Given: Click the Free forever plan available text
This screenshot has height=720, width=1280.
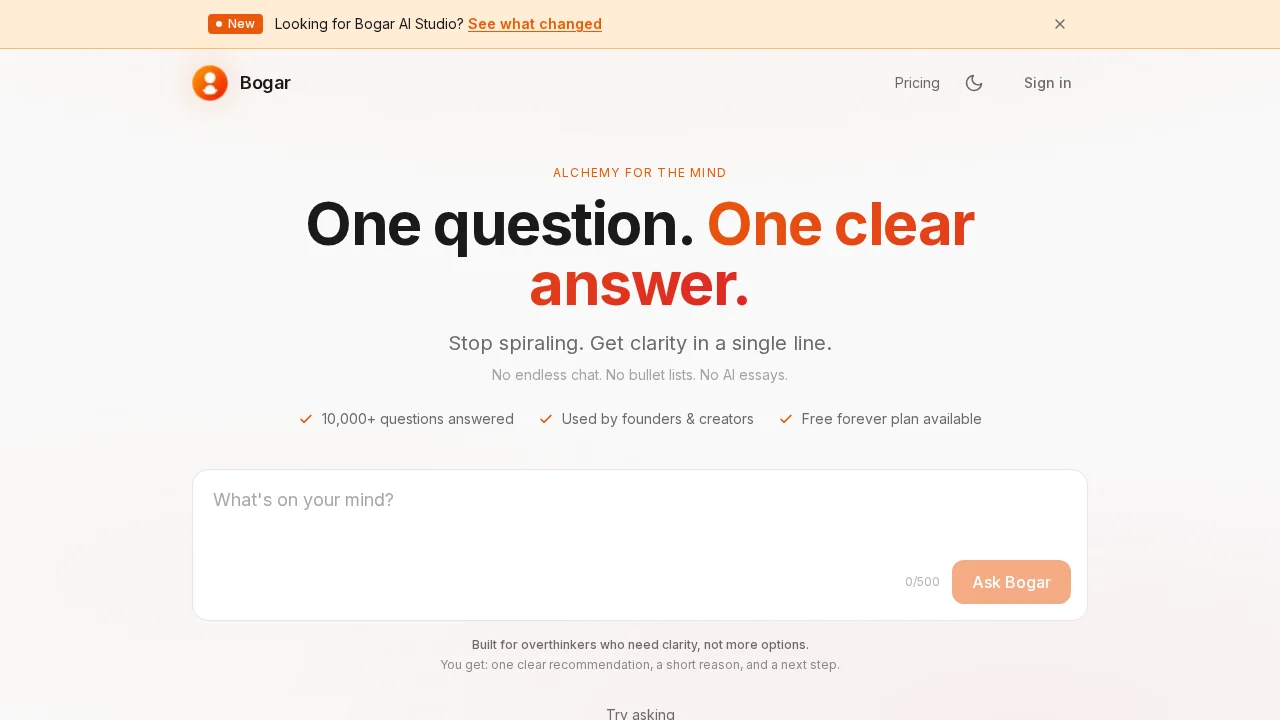Looking at the screenshot, I should 891,419.
